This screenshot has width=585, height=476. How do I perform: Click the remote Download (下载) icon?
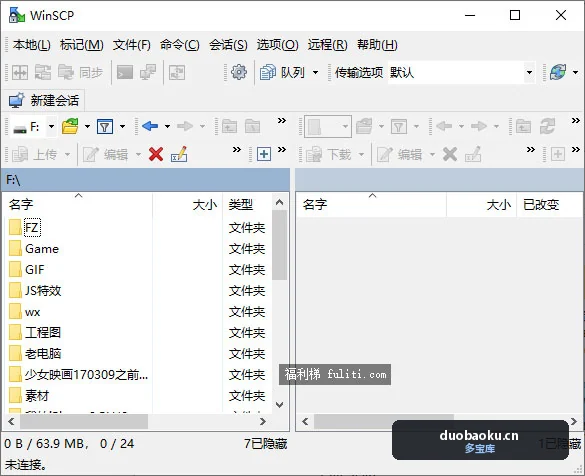pos(314,154)
